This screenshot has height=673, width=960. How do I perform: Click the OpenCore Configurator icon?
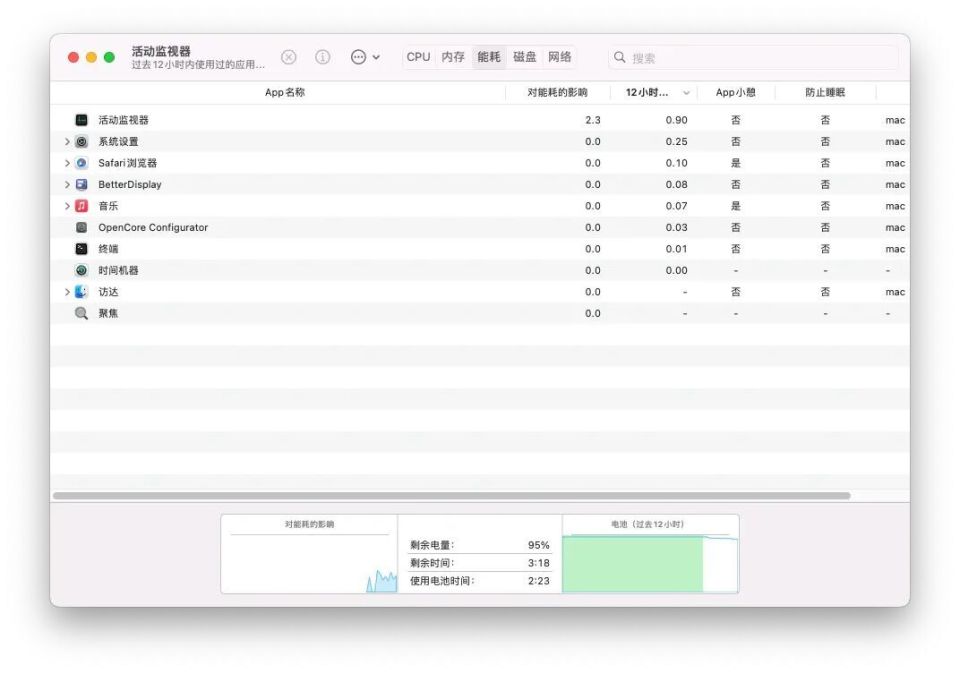[81, 227]
